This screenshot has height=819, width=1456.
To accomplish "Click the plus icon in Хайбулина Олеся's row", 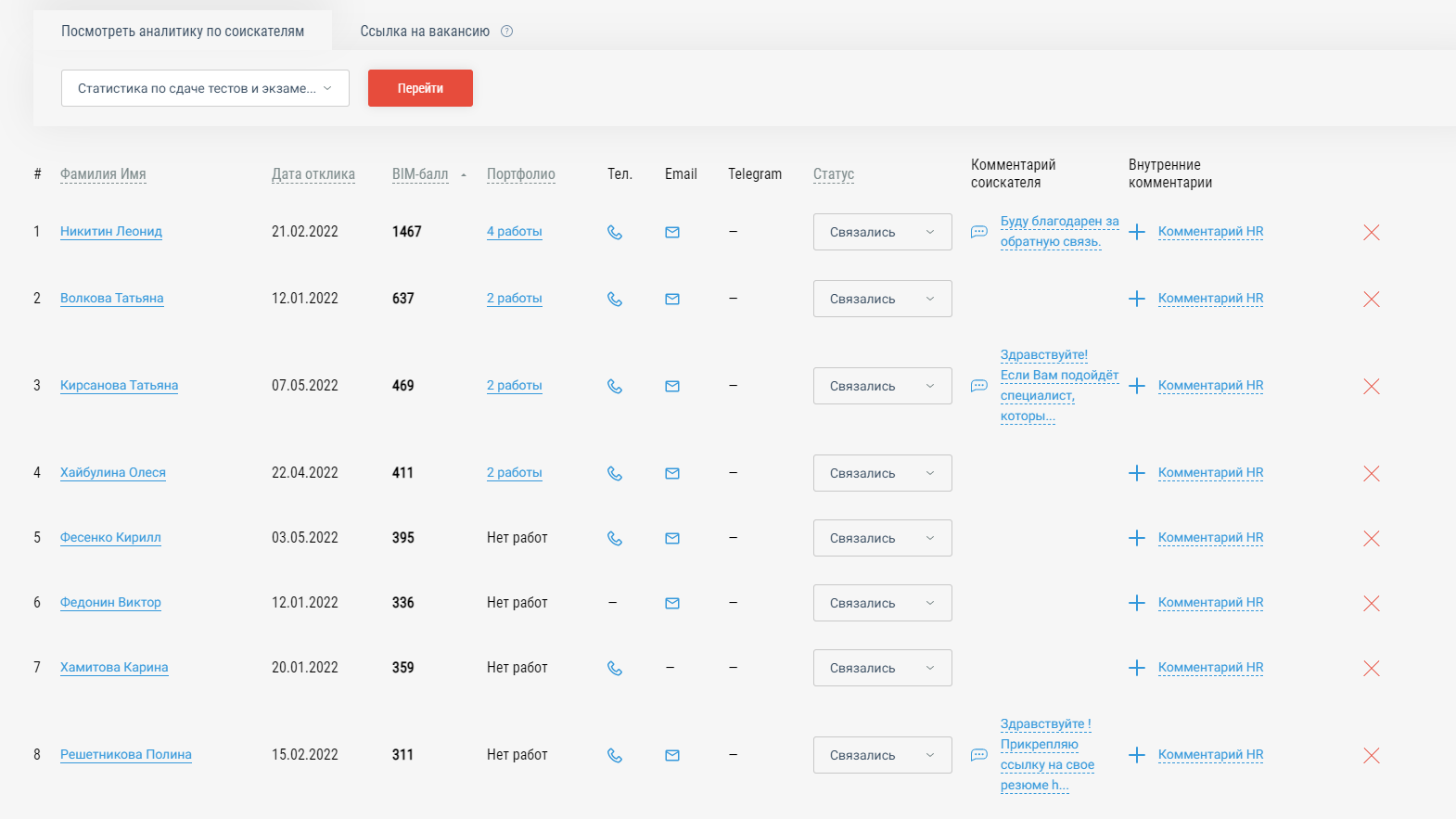I will coord(1136,473).
